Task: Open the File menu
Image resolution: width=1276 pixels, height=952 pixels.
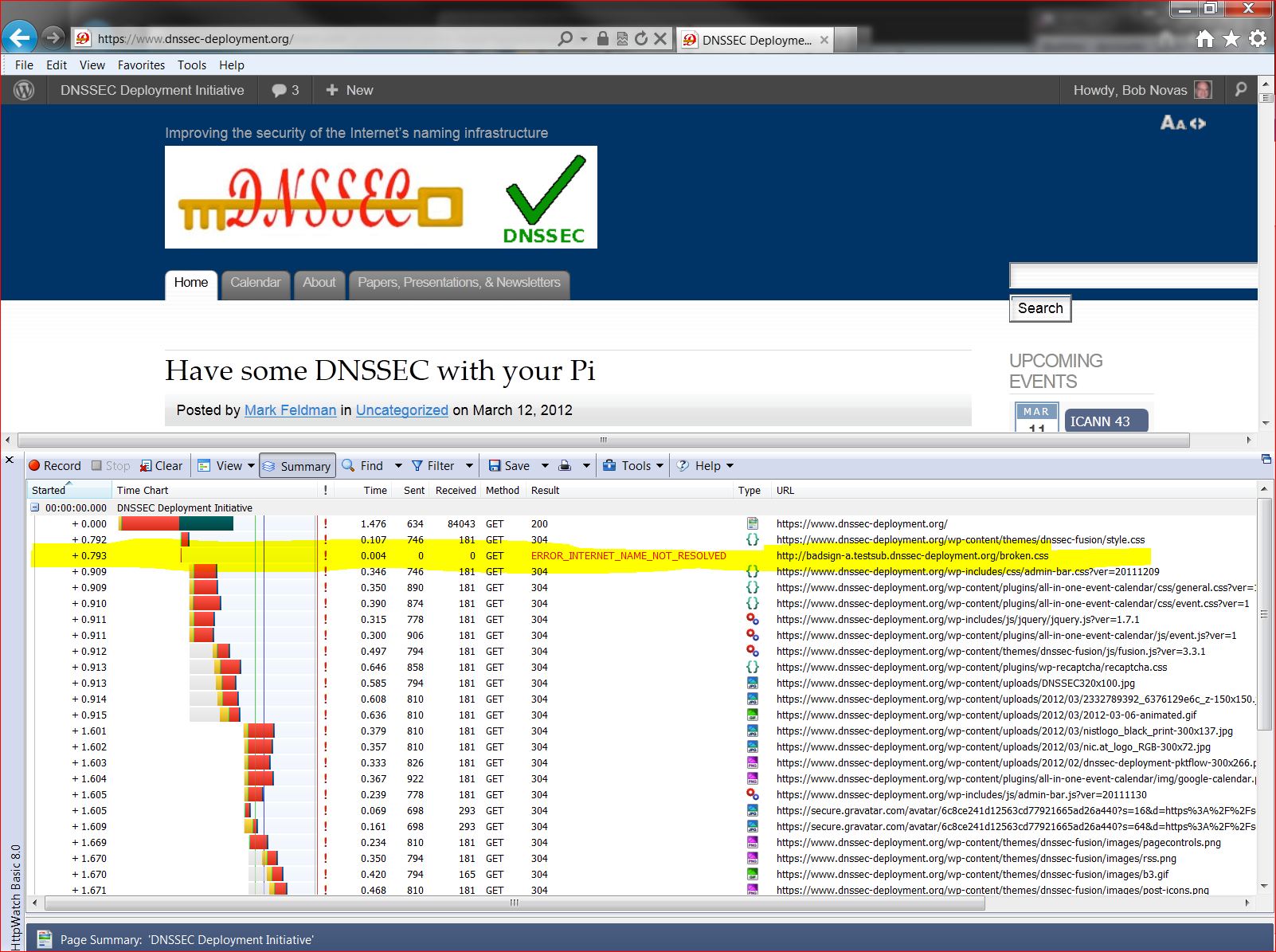Action: pyautogui.click(x=24, y=65)
